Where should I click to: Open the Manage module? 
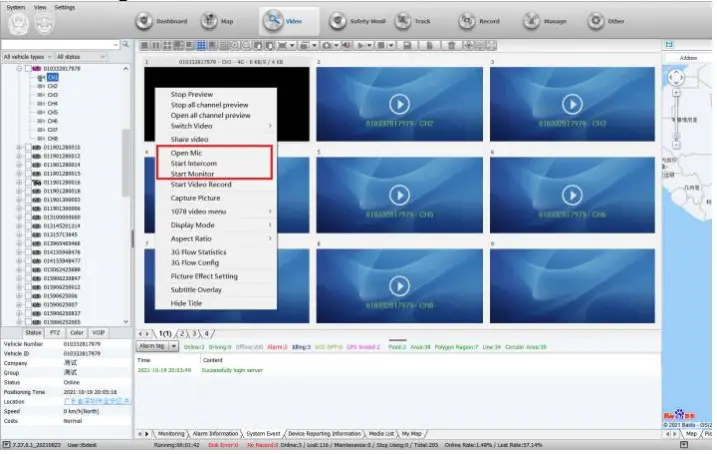point(545,21)
